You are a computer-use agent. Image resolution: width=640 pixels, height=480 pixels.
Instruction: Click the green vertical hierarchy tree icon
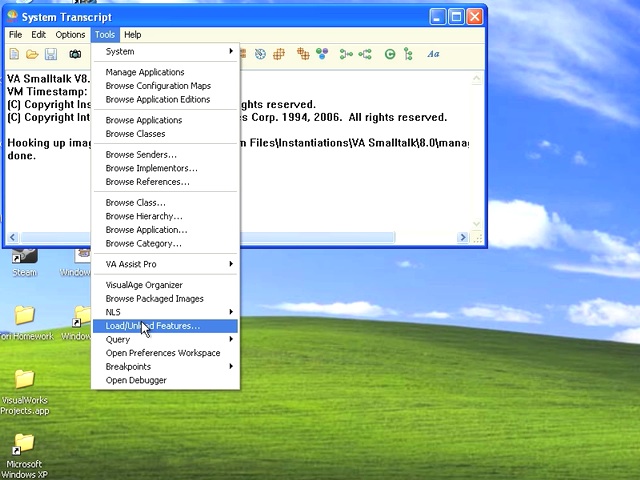[408, 54]
